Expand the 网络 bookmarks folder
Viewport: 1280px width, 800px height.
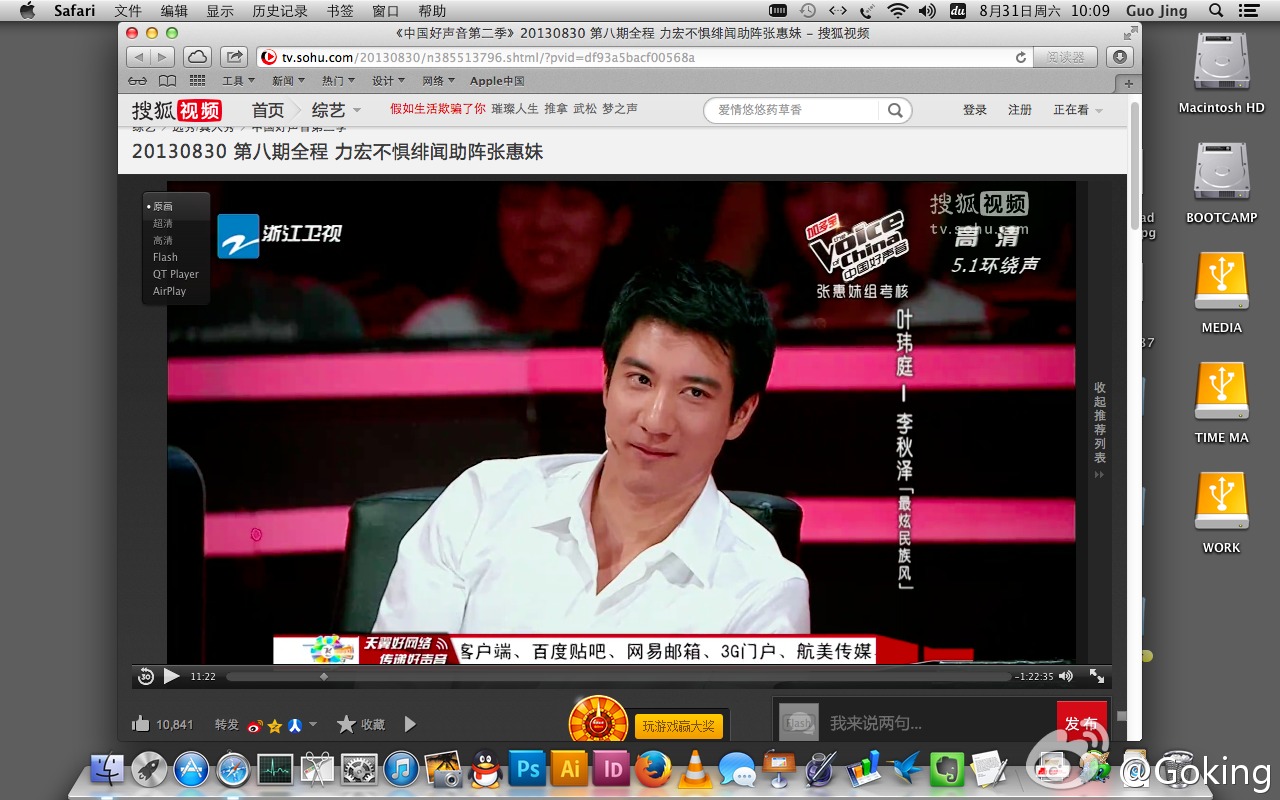coord(438,81)
